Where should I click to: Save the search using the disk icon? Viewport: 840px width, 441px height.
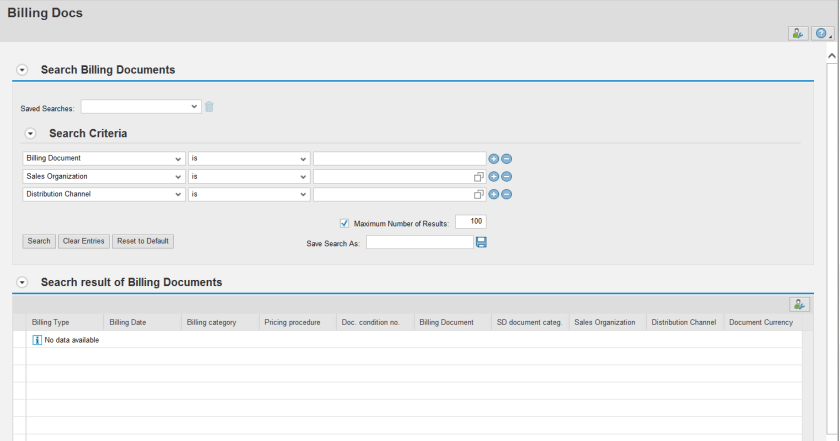[x=481, y=242]
